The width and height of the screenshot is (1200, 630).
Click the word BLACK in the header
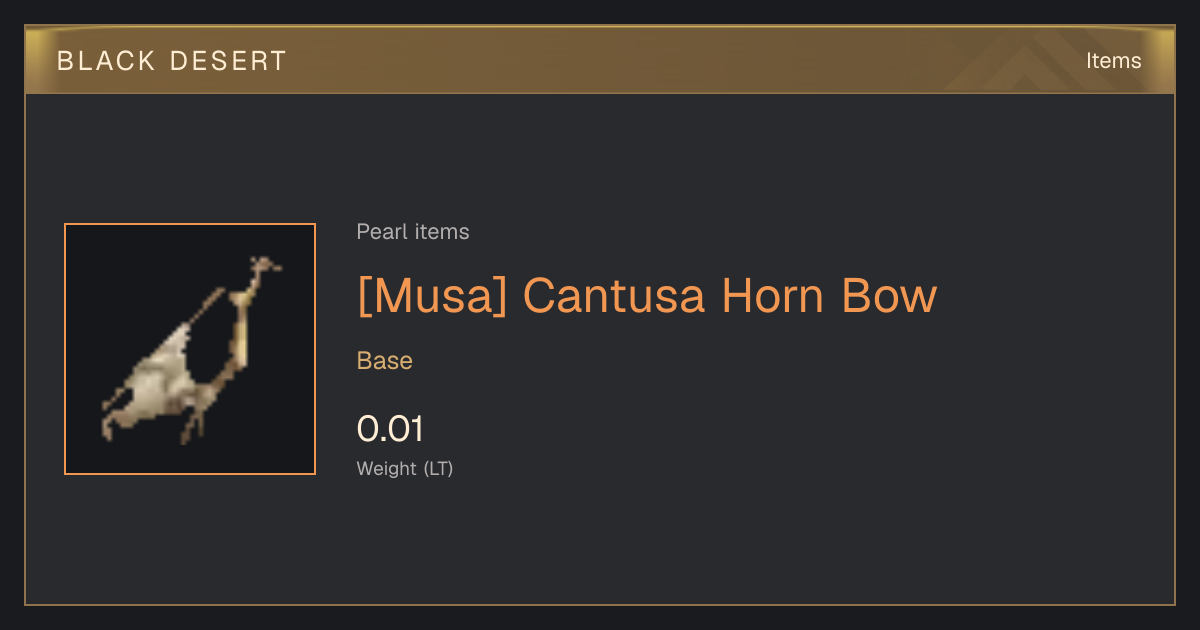(106, 61)
